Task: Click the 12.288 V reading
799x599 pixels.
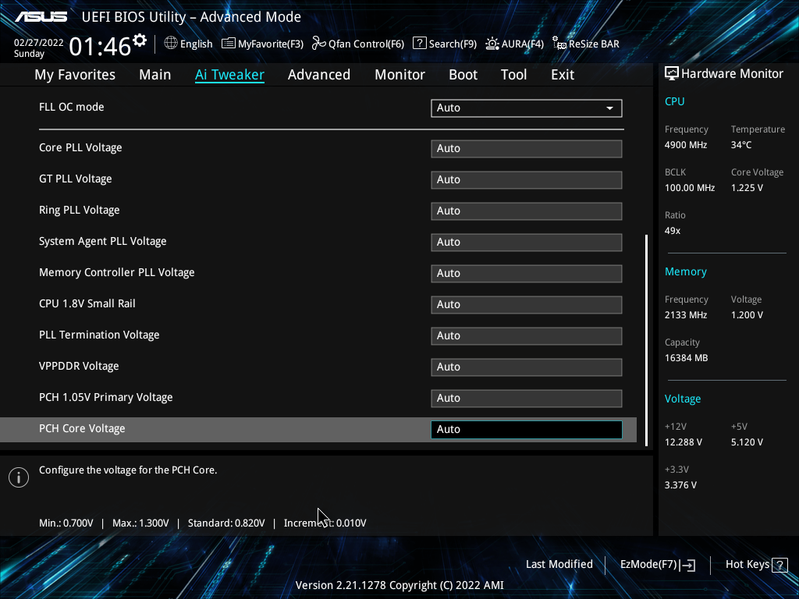Action: pyautogui.click(x=683, y=442)
